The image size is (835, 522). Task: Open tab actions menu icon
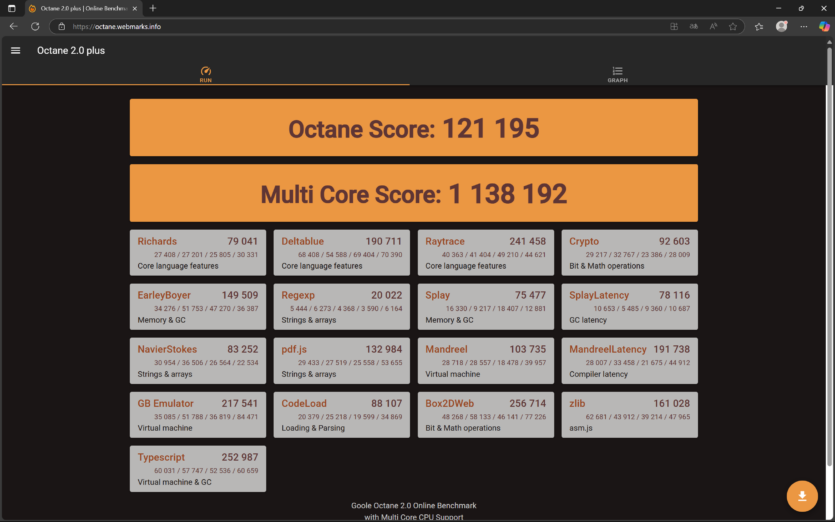[x=12, y=9]
